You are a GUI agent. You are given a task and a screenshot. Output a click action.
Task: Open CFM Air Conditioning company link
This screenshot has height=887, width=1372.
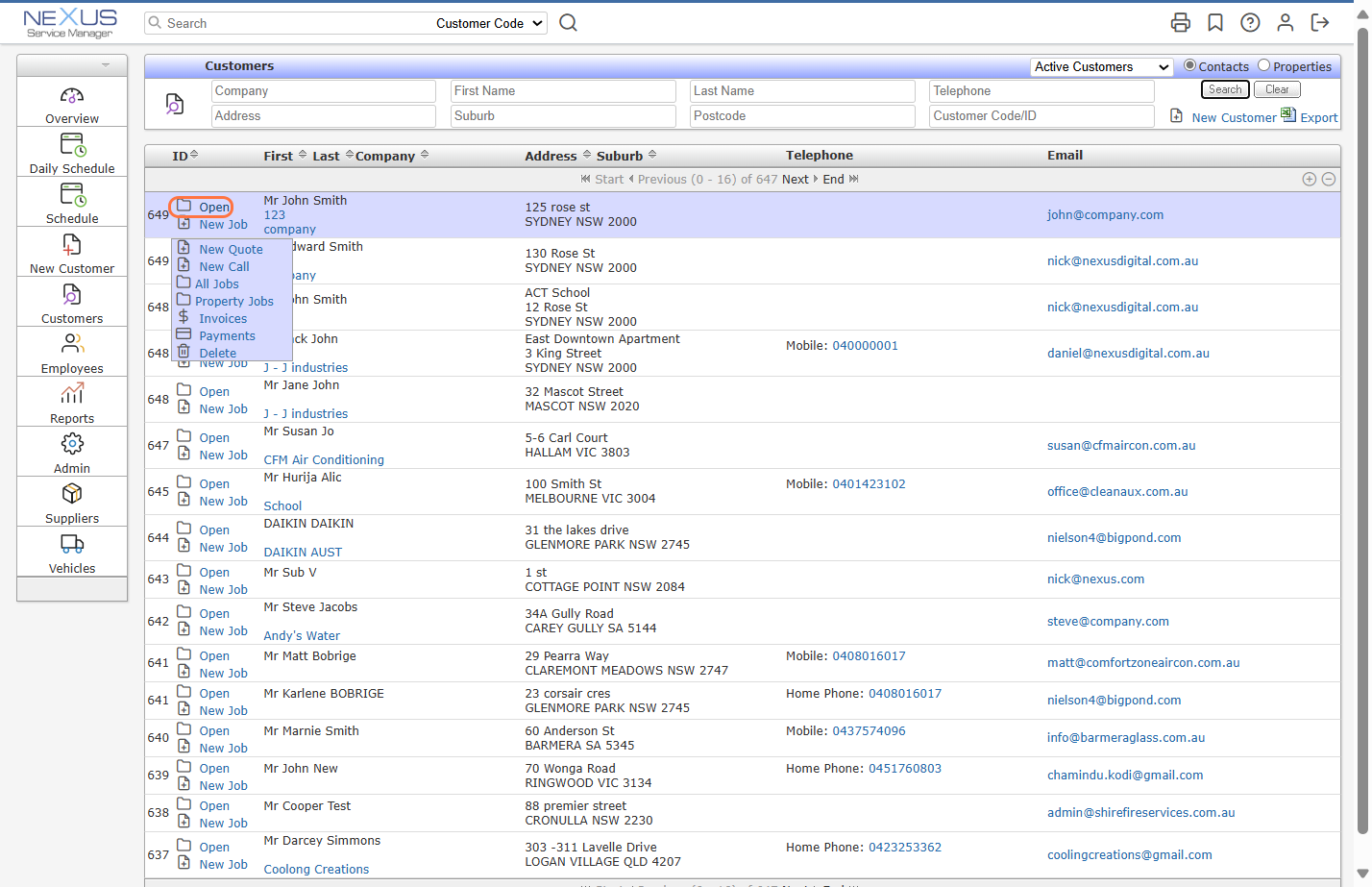(x=324, y=459)
